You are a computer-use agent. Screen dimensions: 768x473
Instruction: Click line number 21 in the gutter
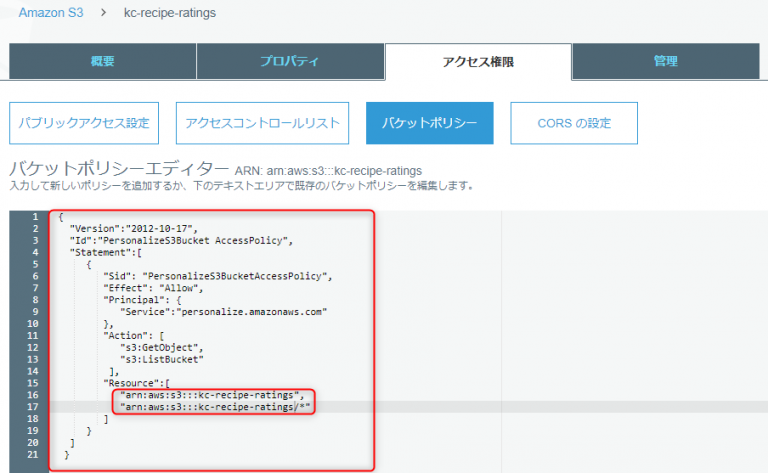32,454
